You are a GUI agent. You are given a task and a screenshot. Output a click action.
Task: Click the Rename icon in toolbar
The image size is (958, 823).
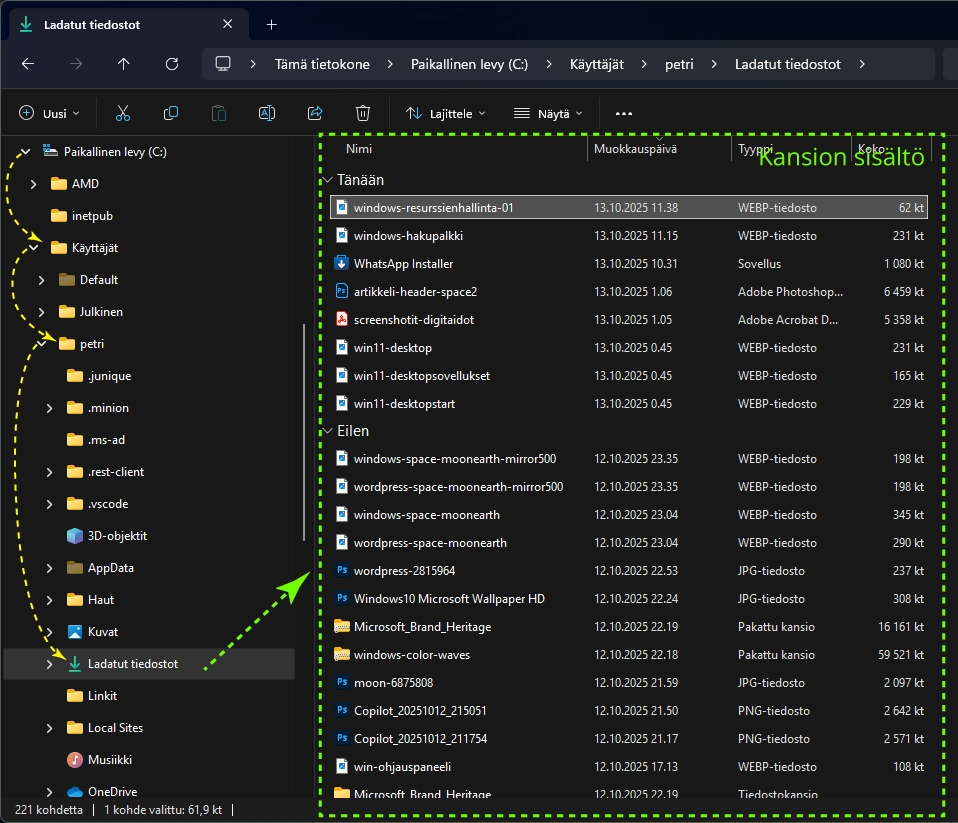coord(267,114)
